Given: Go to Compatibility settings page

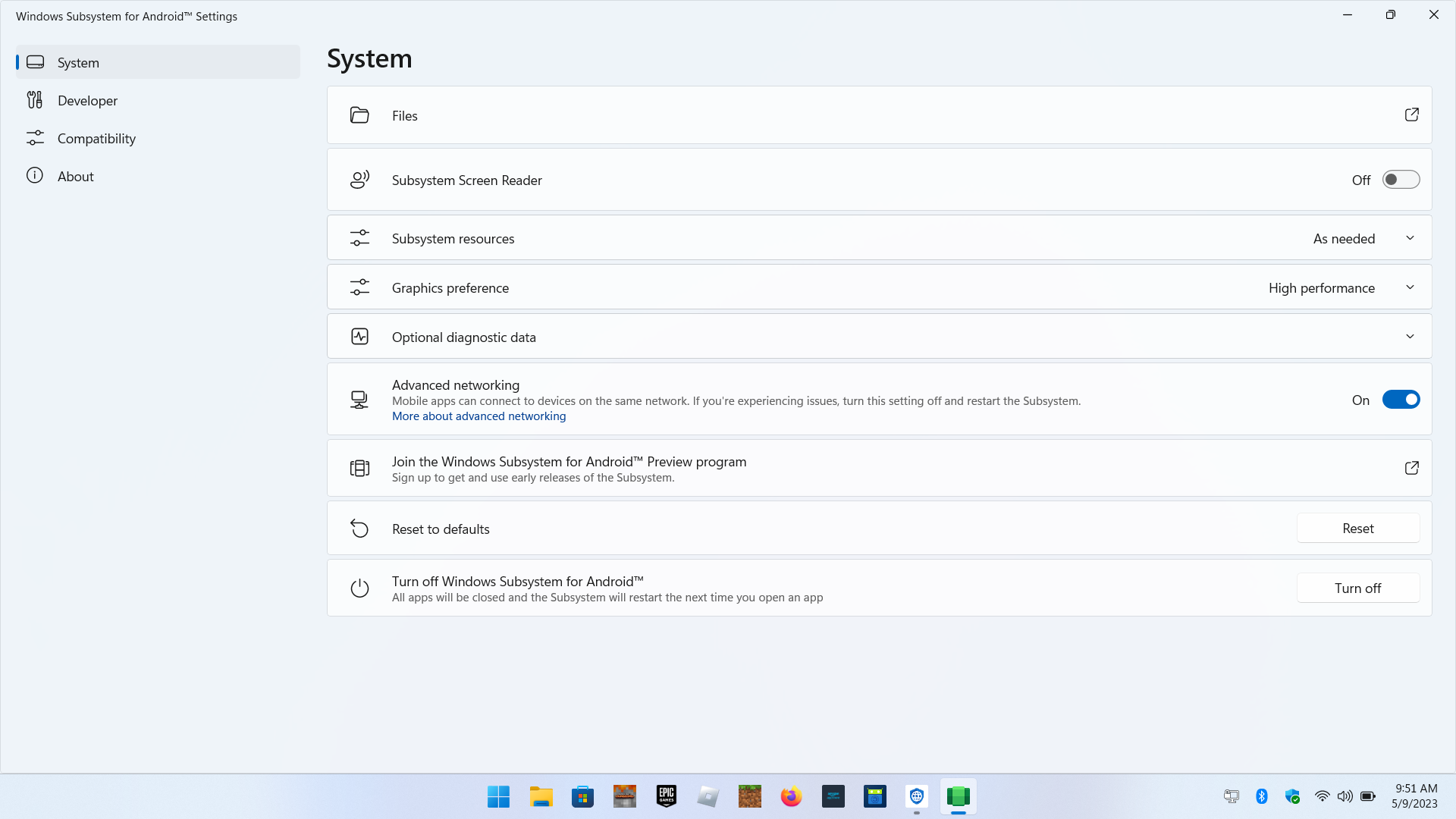Looking at the screenshot, I should pos(158,138).
